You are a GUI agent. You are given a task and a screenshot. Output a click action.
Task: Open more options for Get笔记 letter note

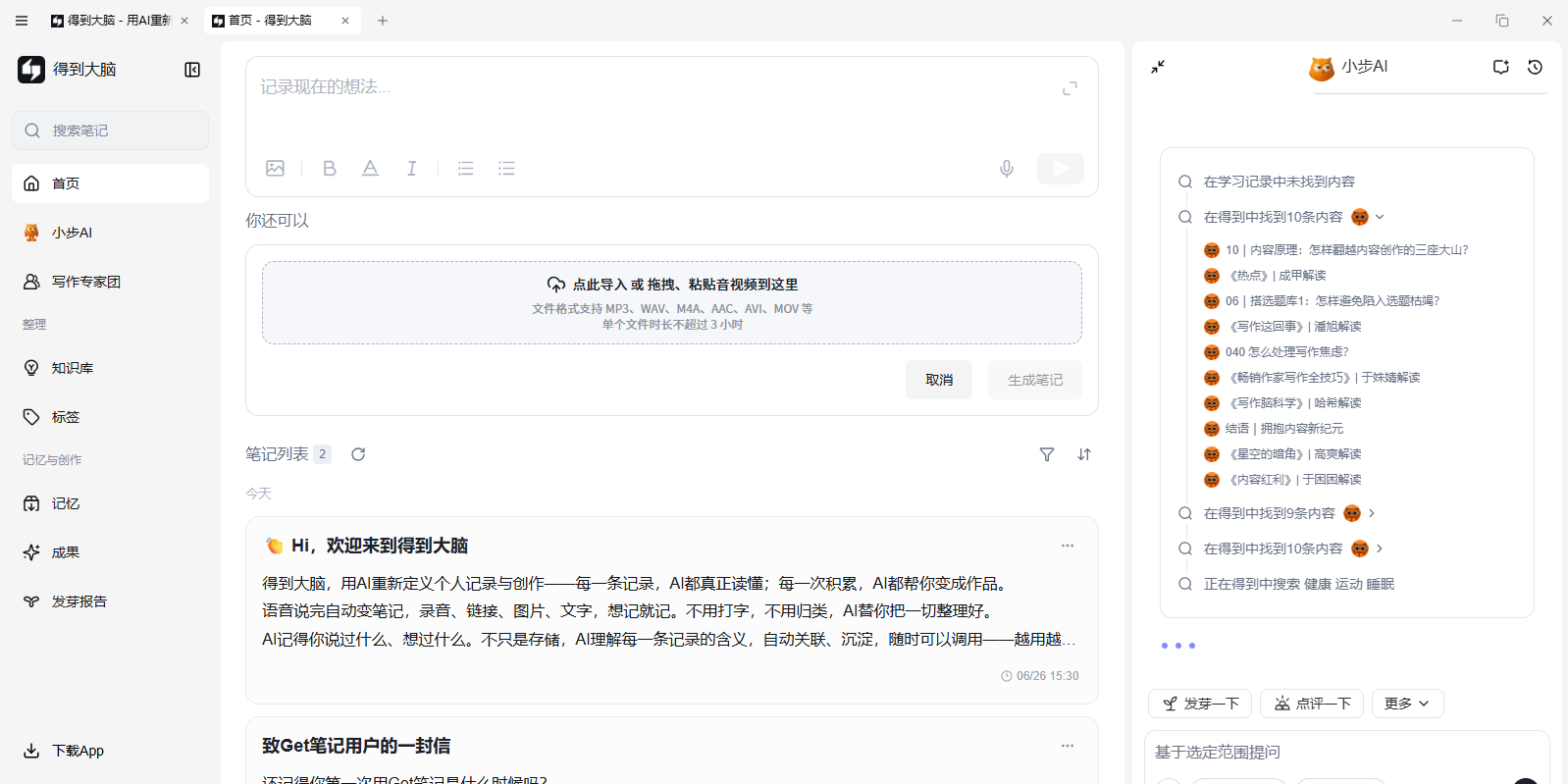click(1068, 746)
